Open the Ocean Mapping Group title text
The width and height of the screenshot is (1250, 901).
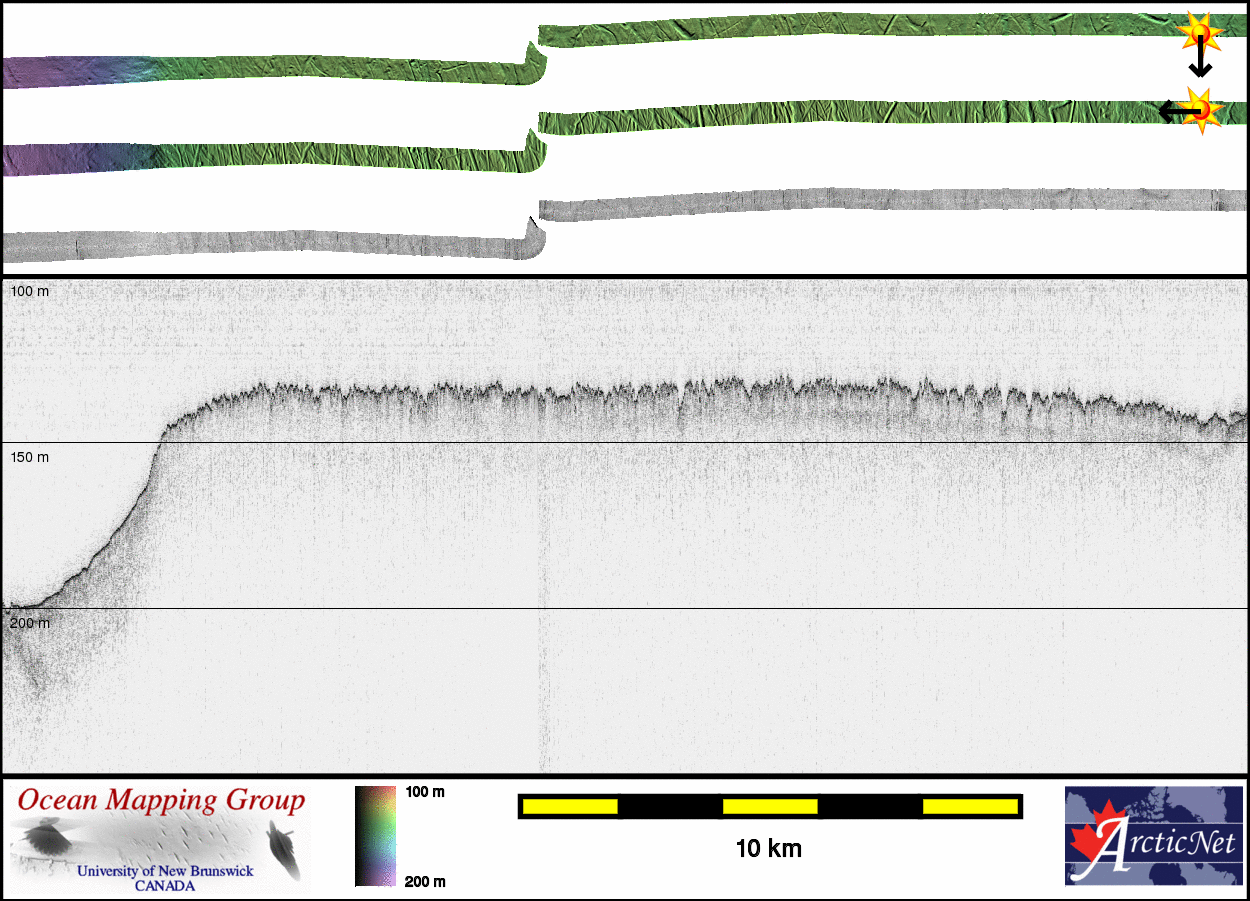[x=161, y=801]
